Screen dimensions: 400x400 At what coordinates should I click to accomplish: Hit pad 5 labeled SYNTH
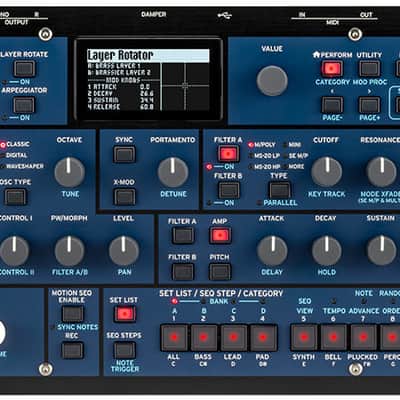pyautogui.click(x=304, y=338)
